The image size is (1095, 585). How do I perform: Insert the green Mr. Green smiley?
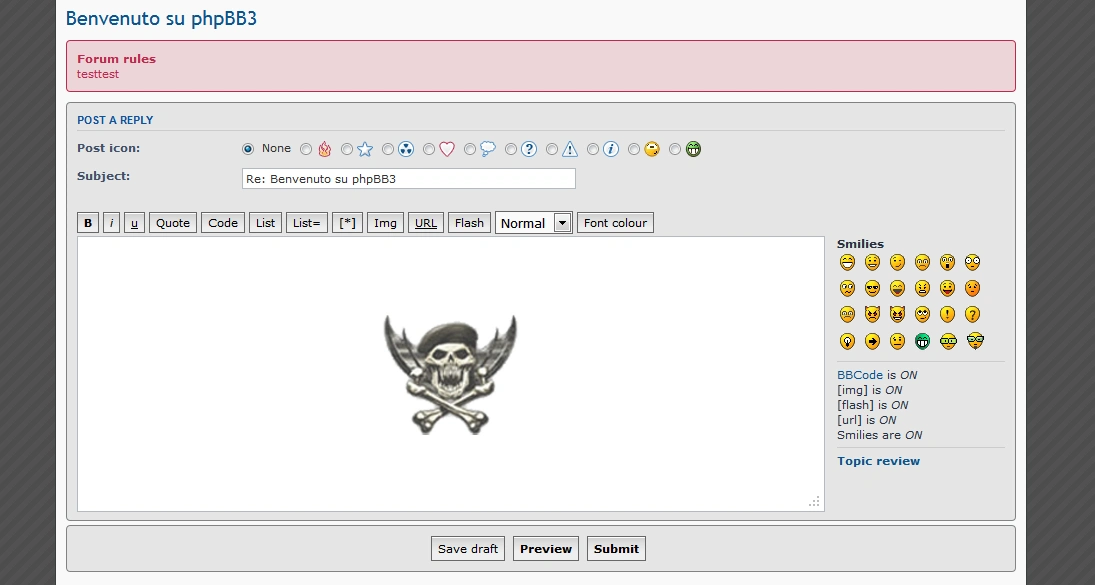923,341
